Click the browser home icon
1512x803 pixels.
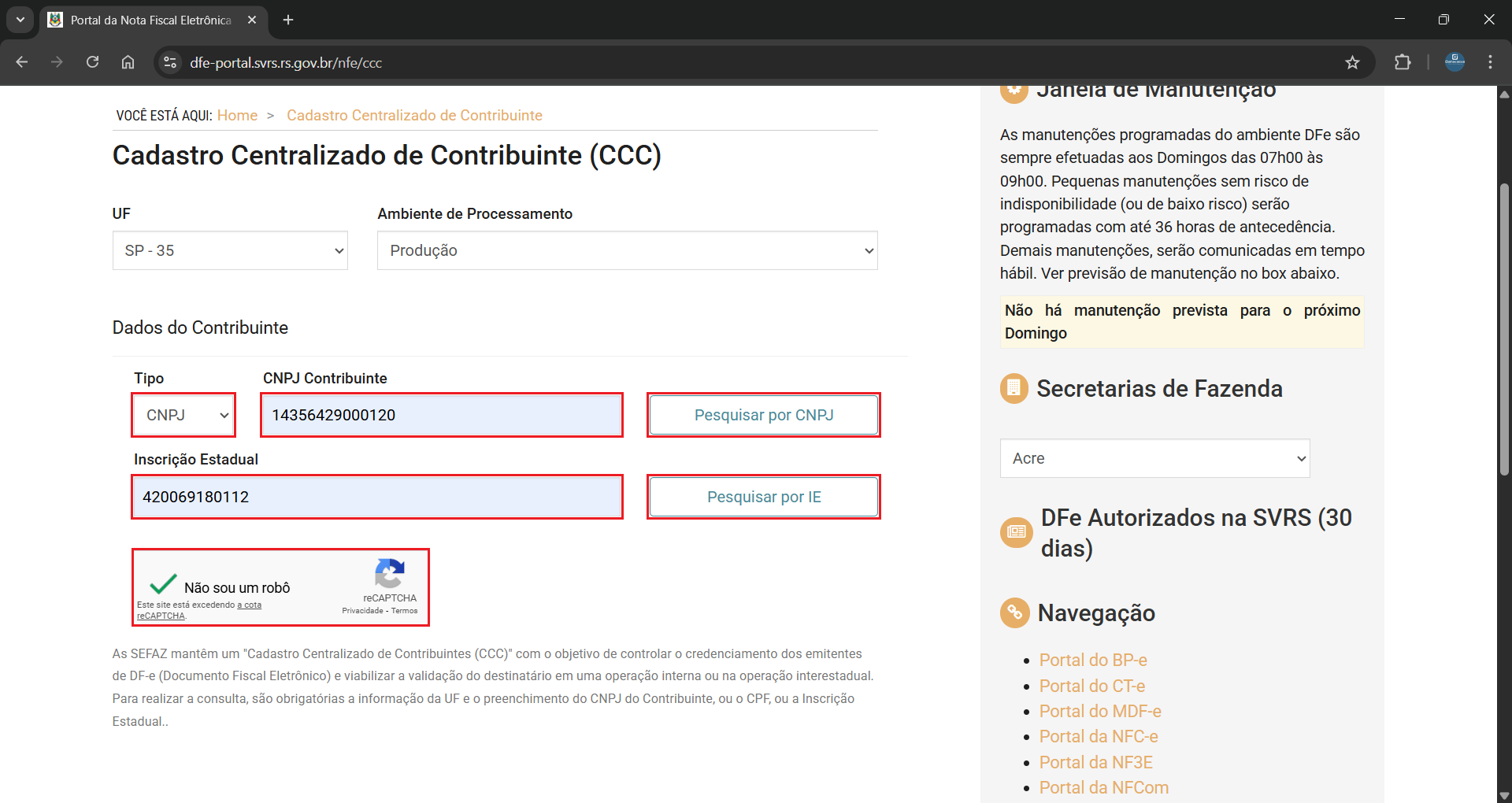click(x=128, y=62)
